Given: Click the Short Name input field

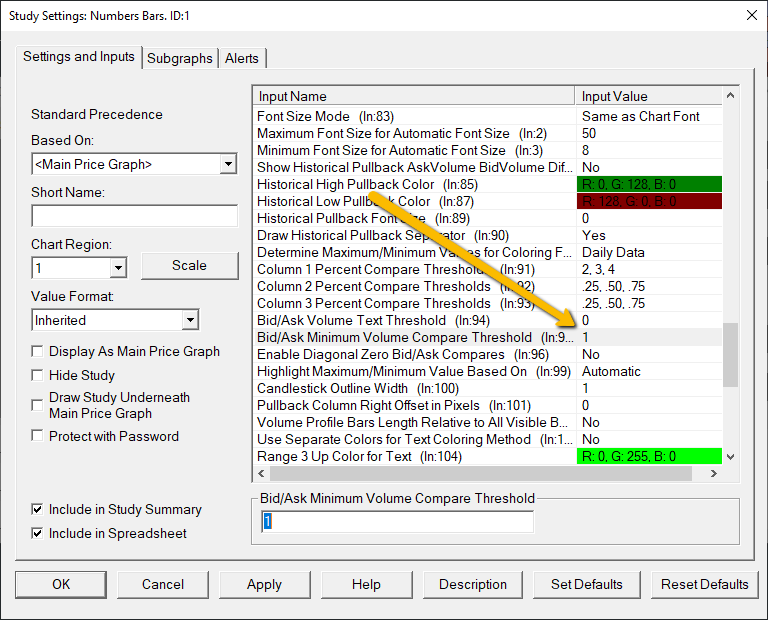Looking at the screenshot, I should click(x=135, y=216).
